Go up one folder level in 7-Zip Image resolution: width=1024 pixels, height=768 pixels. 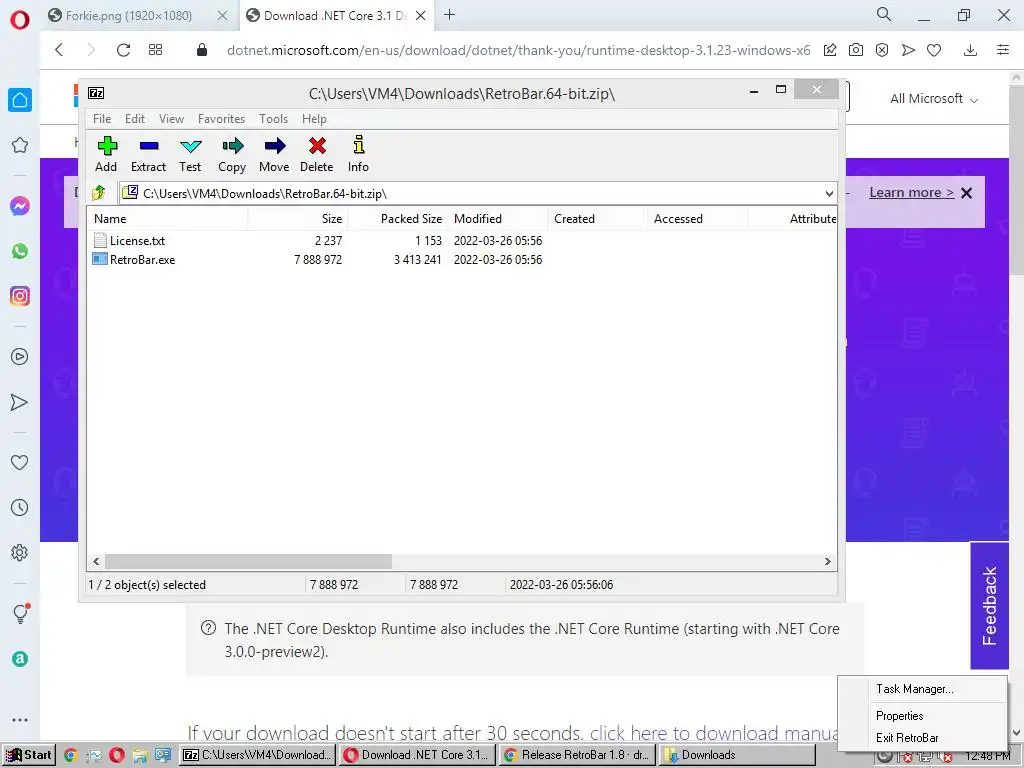tap(99, 193)
